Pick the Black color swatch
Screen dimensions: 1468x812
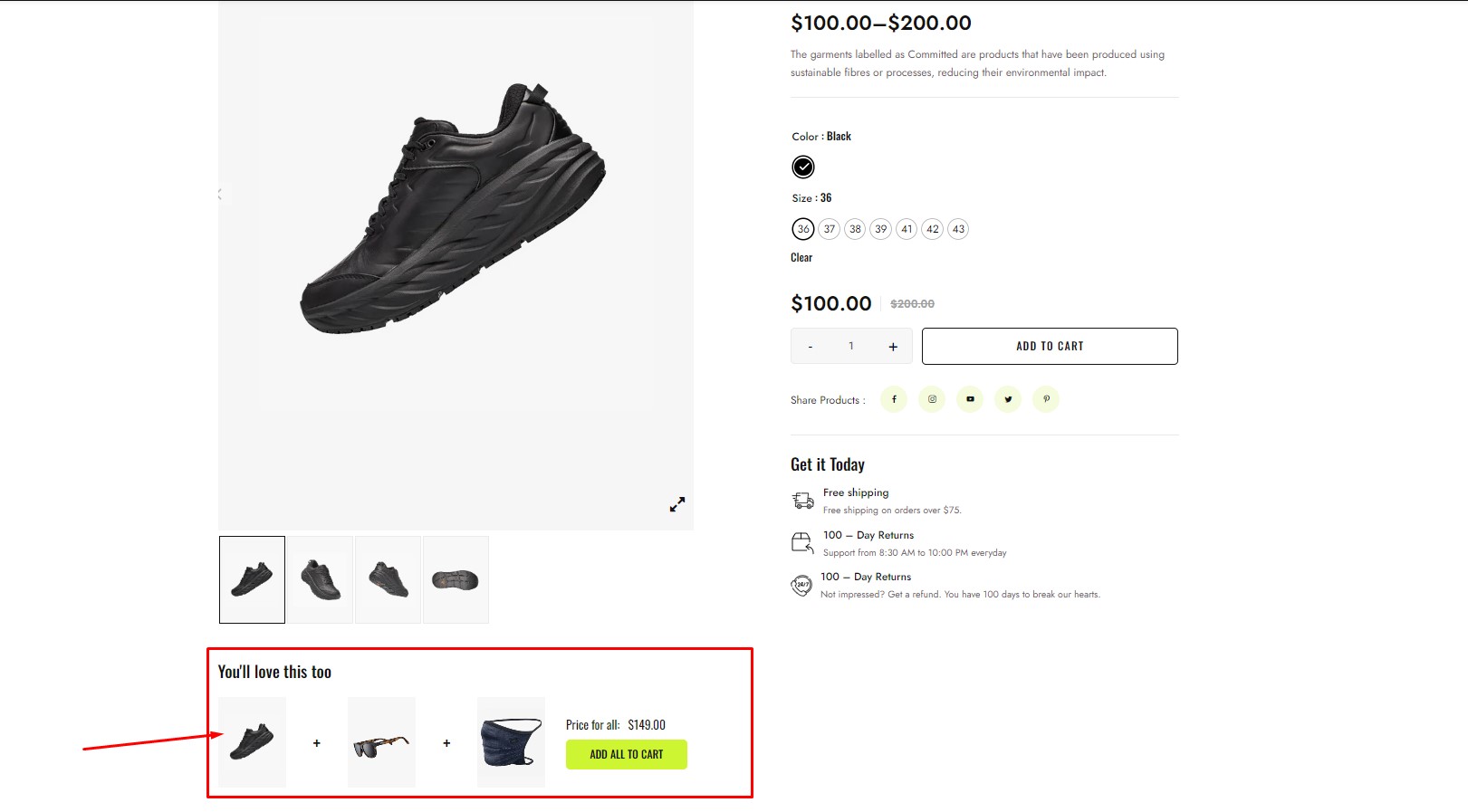coord(803,167)
